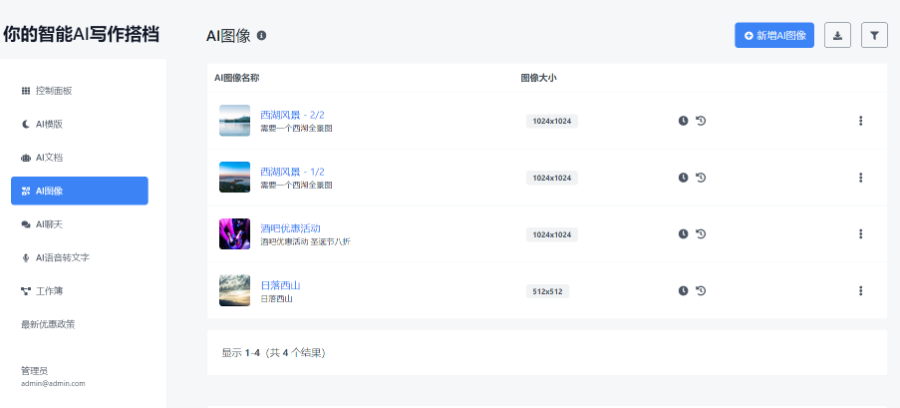Click the 512x512 size badge
This screenshot has height=408, width=900.
pos(547,291)
